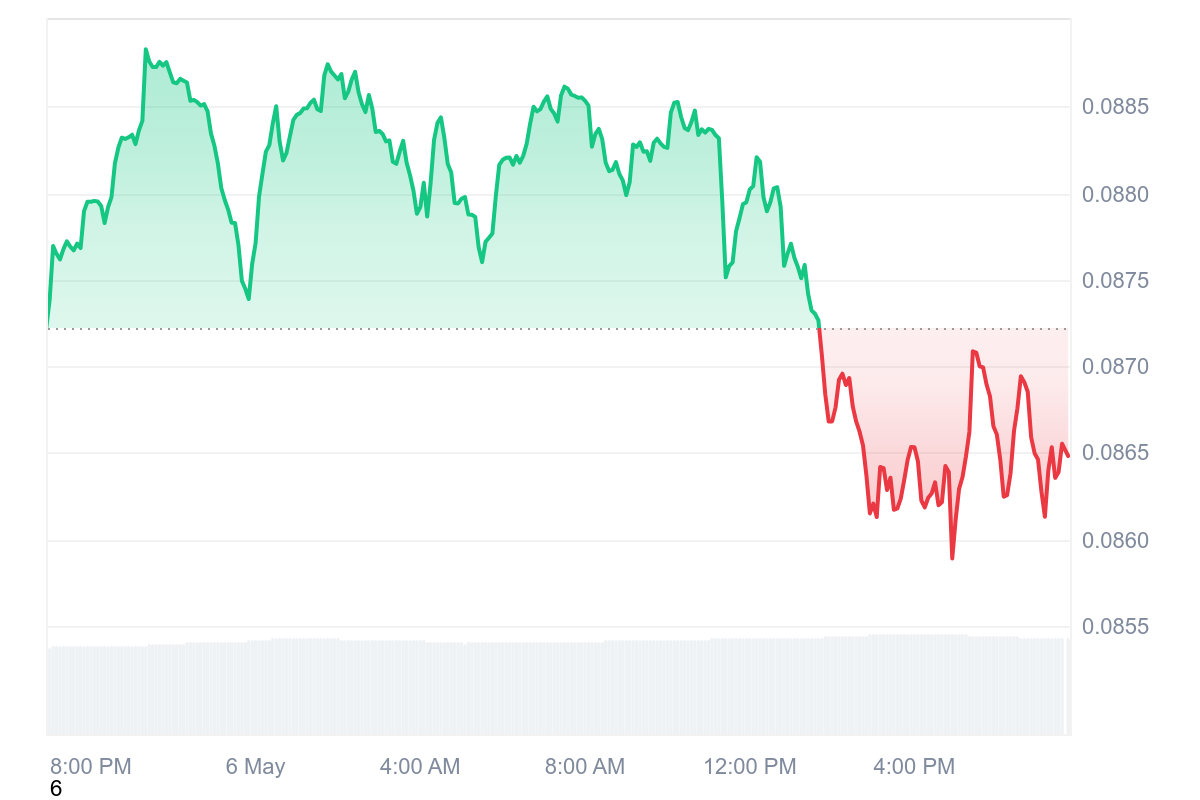Click the 8:00 PM time axis label

[x=91, y=767]
